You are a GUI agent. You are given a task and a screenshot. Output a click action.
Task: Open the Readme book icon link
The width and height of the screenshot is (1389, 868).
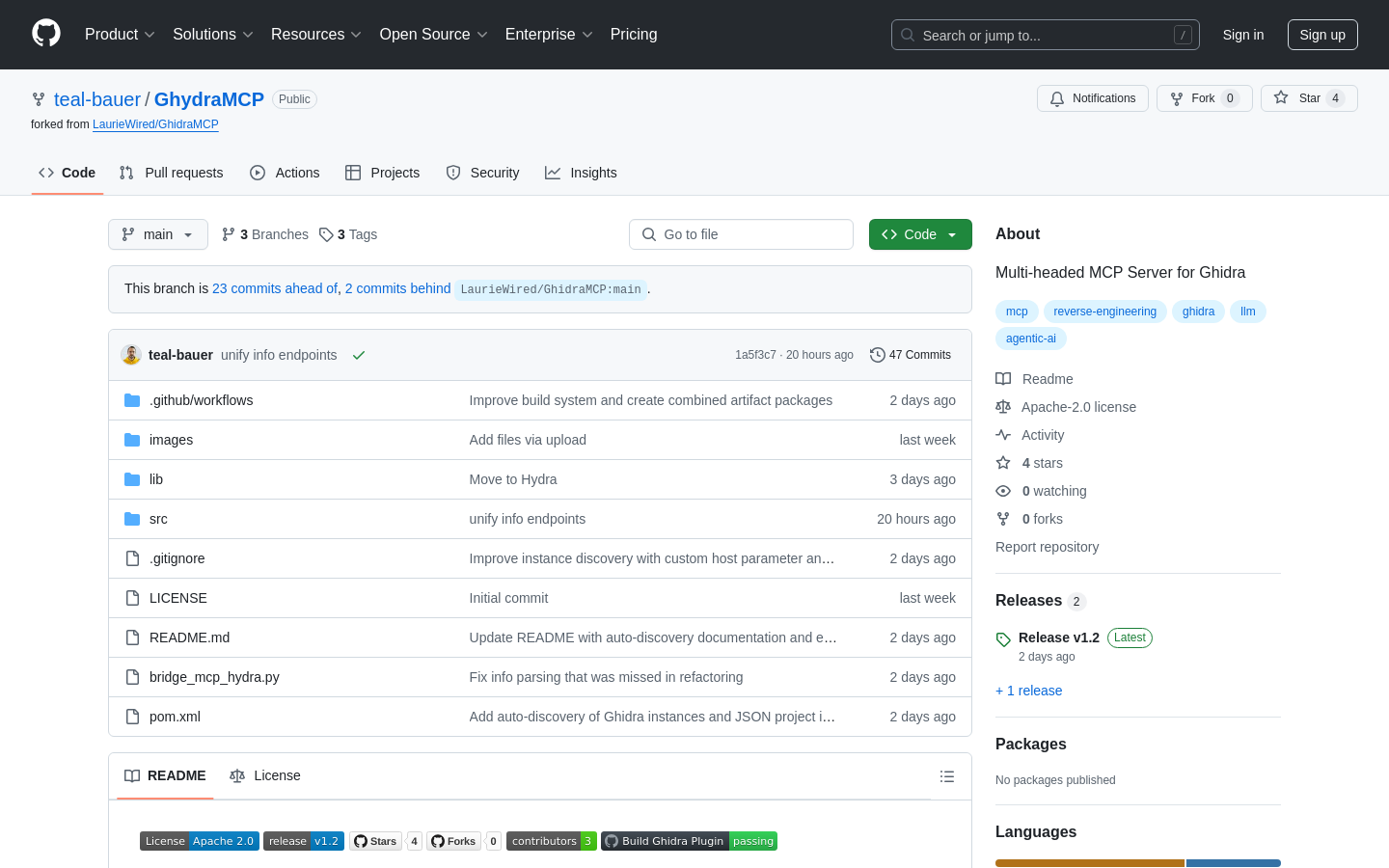pyautogui.click(x=1003, y=379)
